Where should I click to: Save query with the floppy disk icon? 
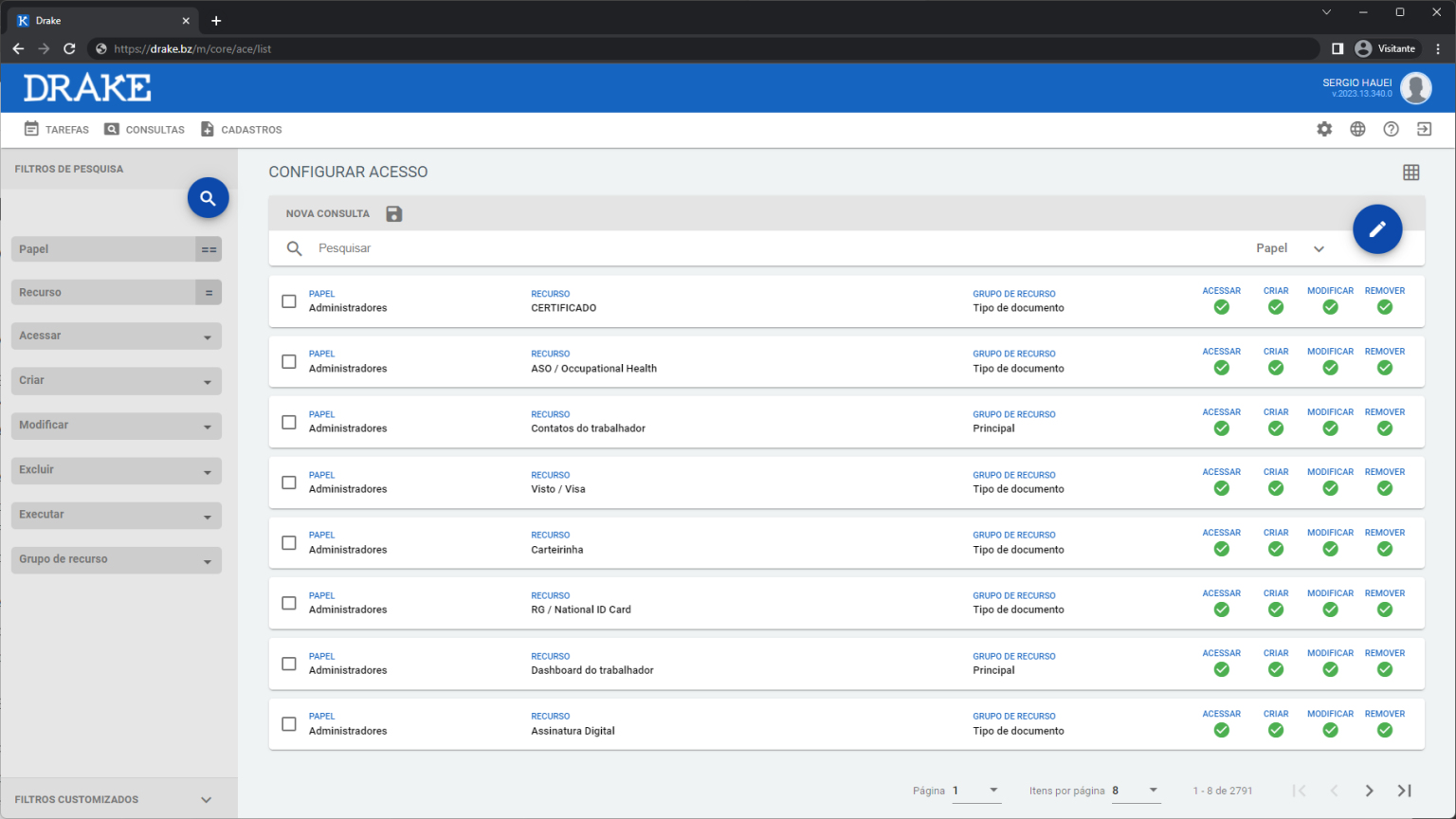coord(394,214)
